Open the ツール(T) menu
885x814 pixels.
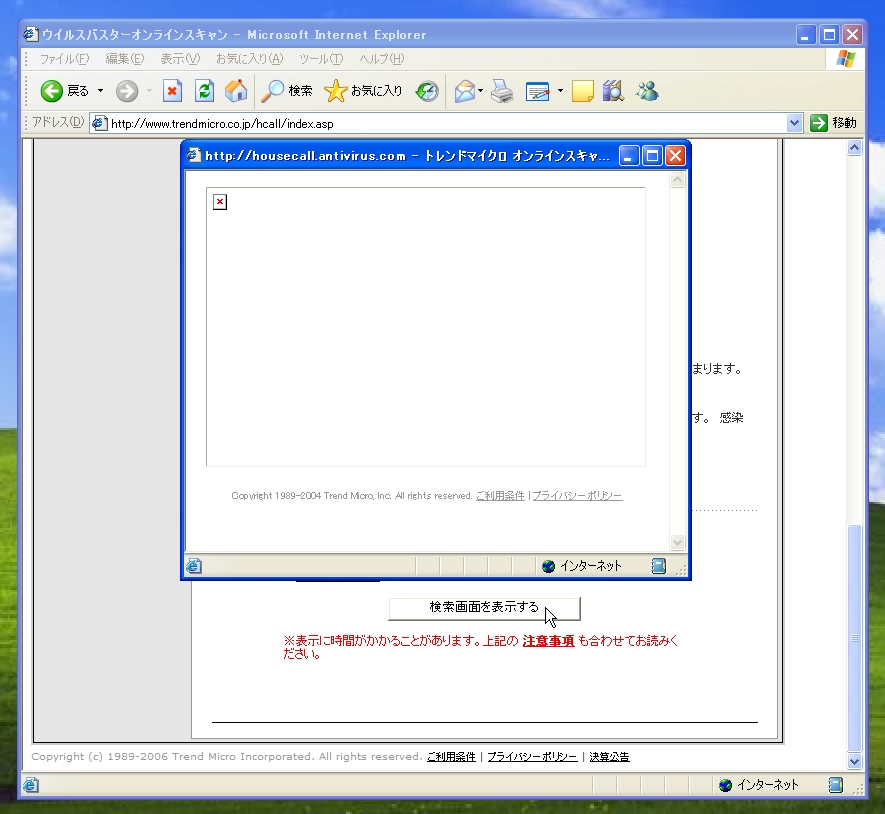(321, 59)
